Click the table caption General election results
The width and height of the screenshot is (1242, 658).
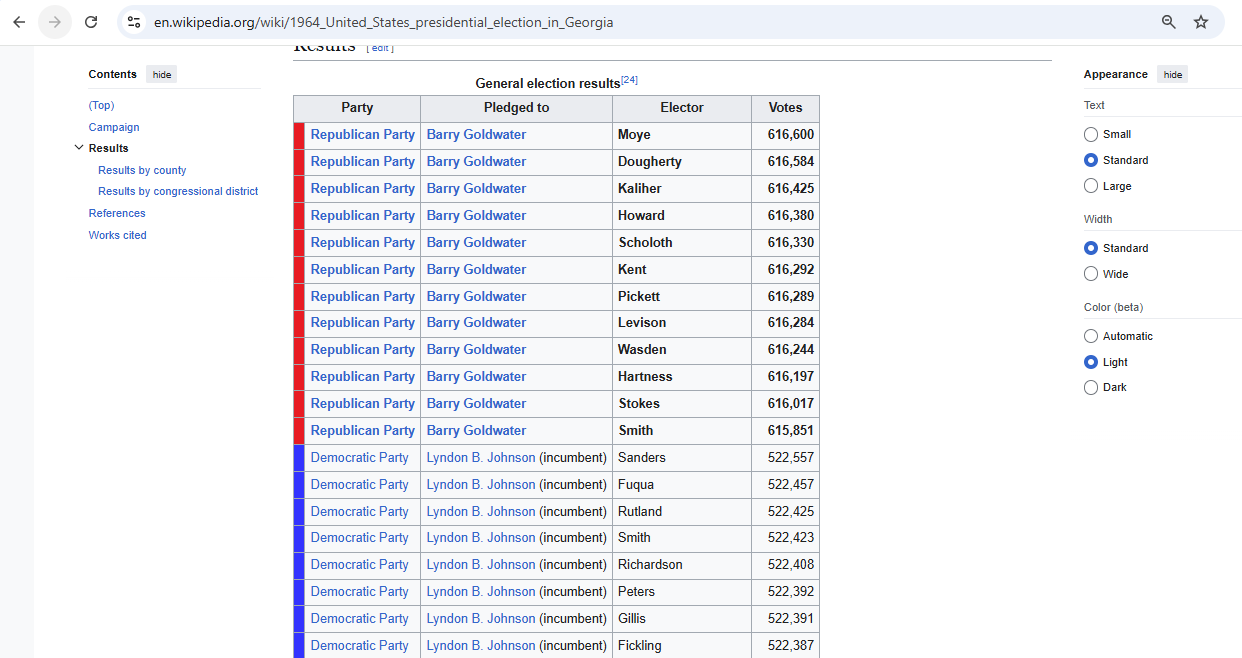pos(548,83)
